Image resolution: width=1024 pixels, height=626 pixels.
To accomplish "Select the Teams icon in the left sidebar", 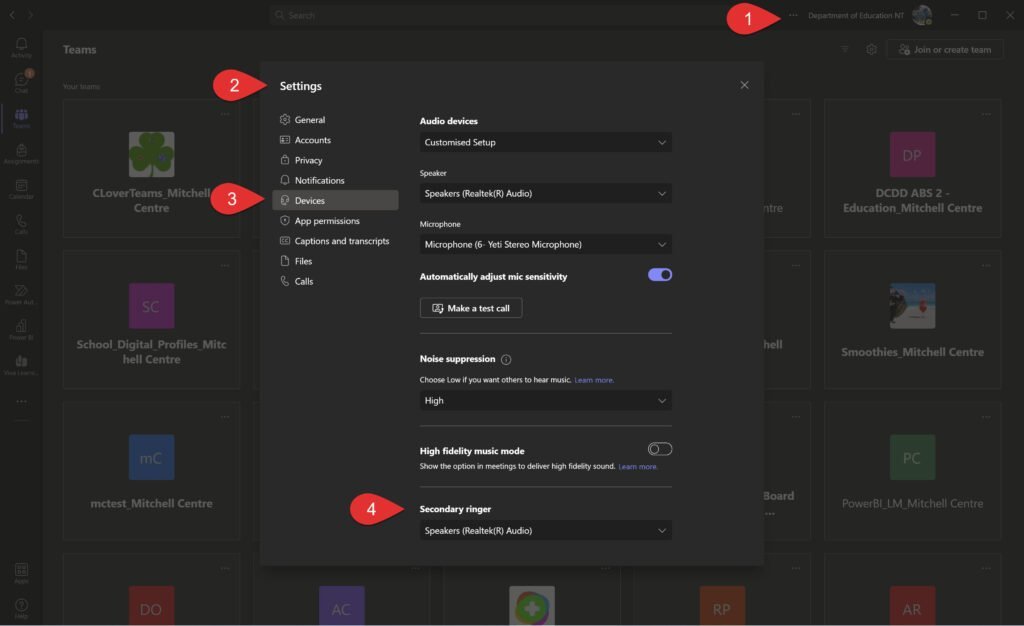I will tap(21, 118).
